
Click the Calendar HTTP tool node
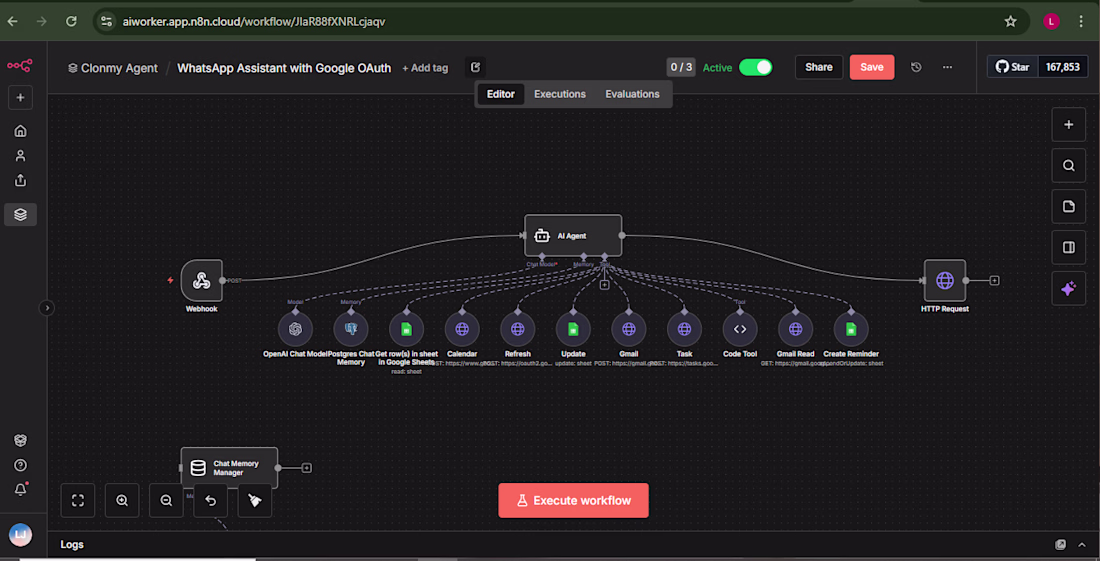click(x=462, y=329)
